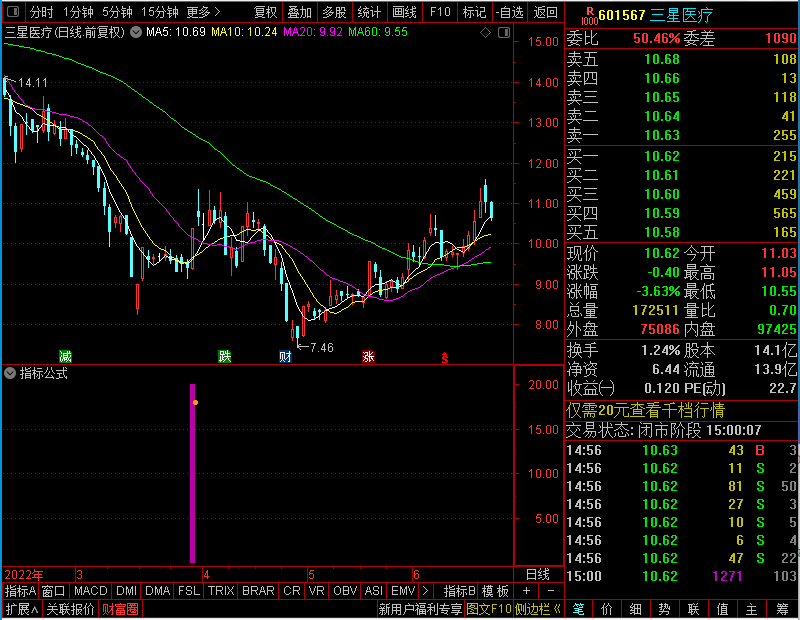Remove from watchlist via -自选
Image resolution: width=800 pixels, height=620 pixels.
(x=510, y=12)
